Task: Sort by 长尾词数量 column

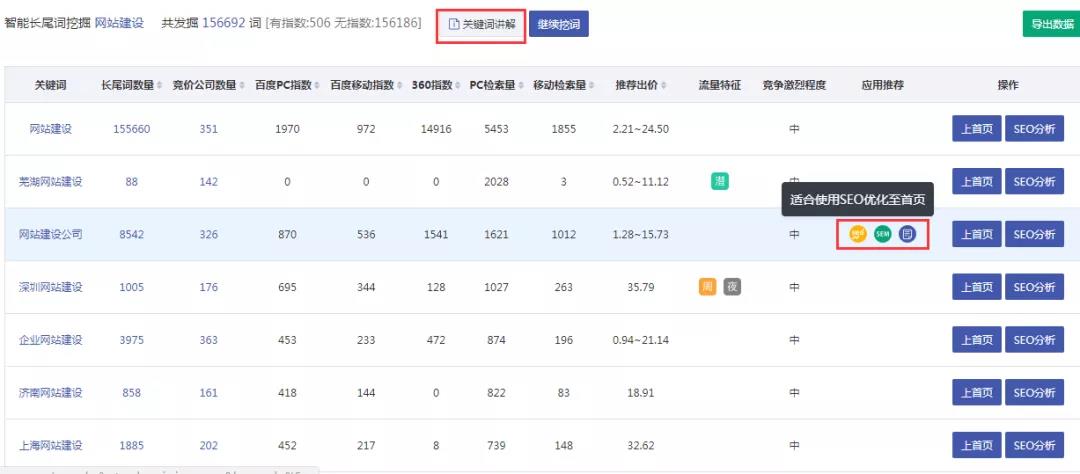Action: (x=131, y=86)
